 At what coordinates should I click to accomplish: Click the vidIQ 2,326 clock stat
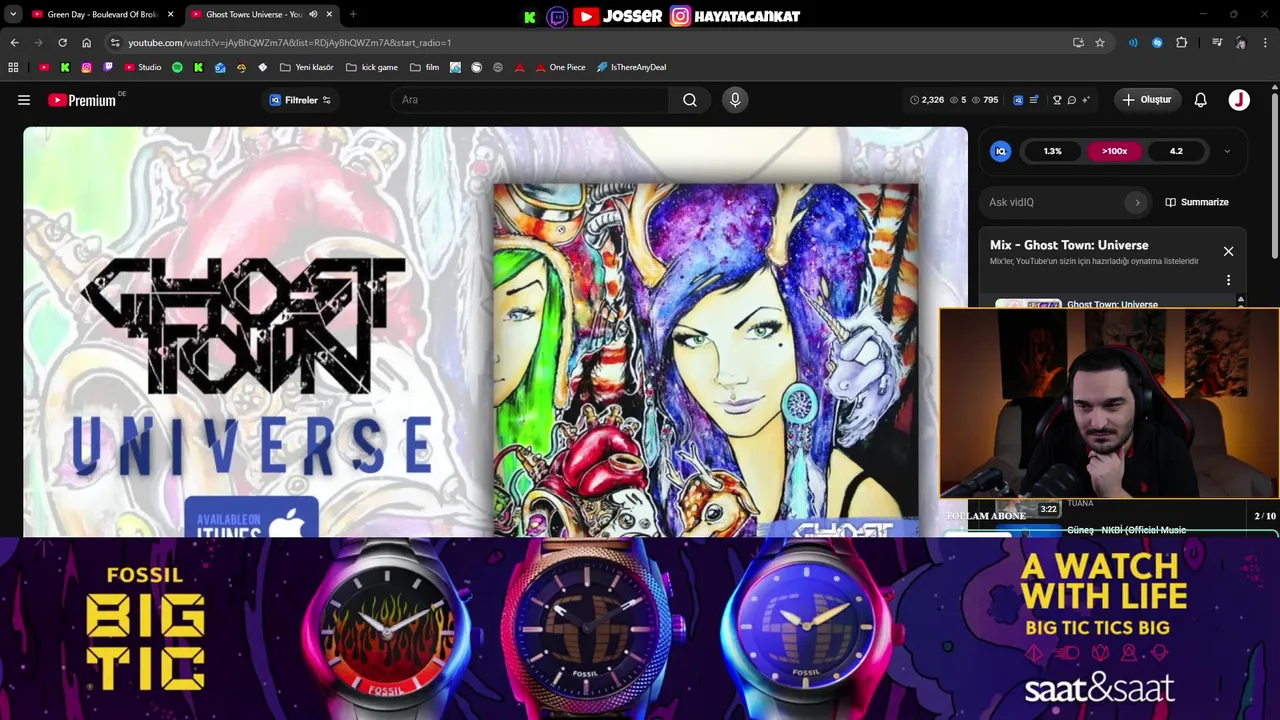(x=927, y=100)
